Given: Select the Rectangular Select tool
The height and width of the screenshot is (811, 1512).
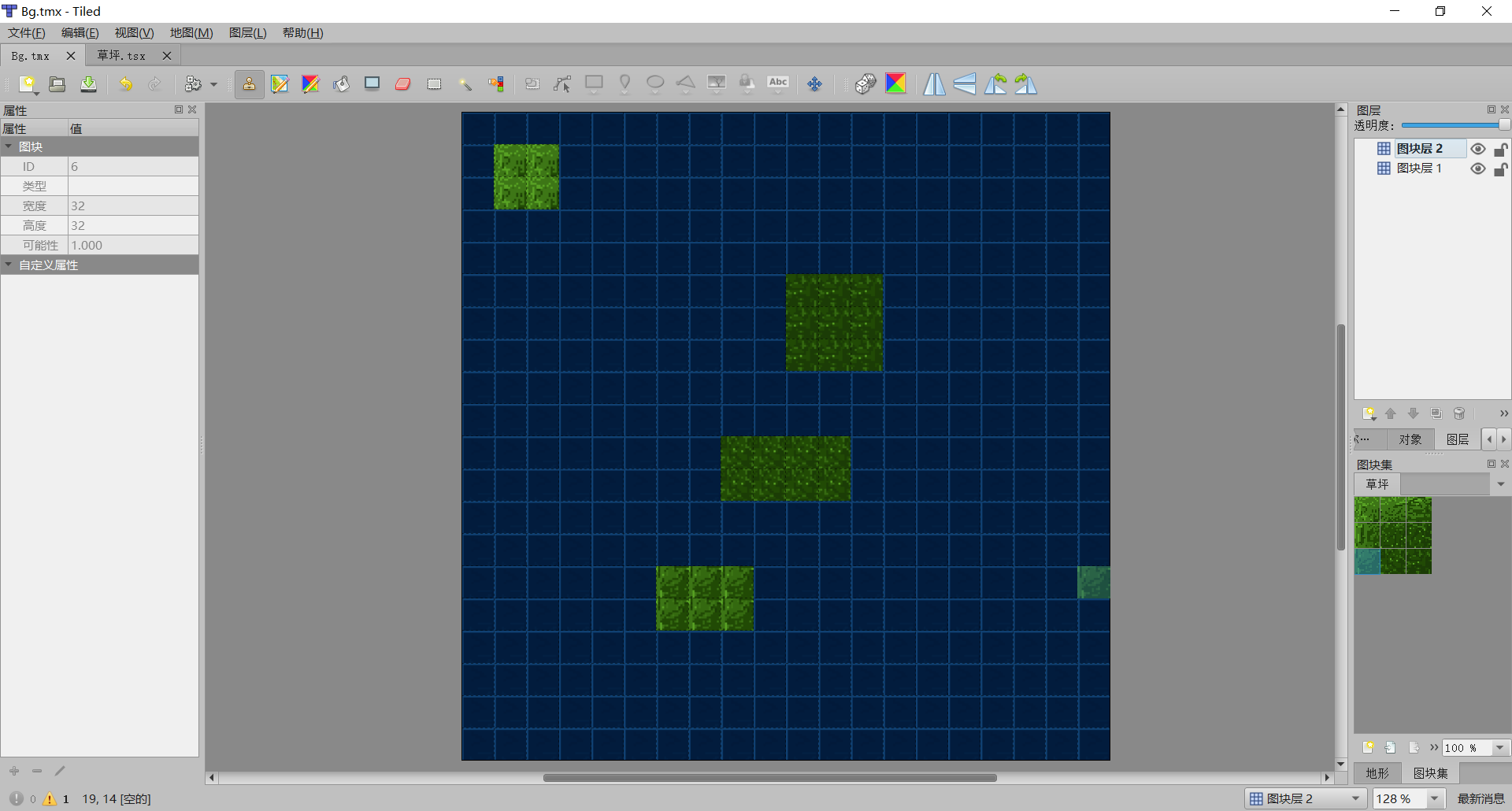Looking at the screenshot, I should pyautogui.click(x=434, y=84).
